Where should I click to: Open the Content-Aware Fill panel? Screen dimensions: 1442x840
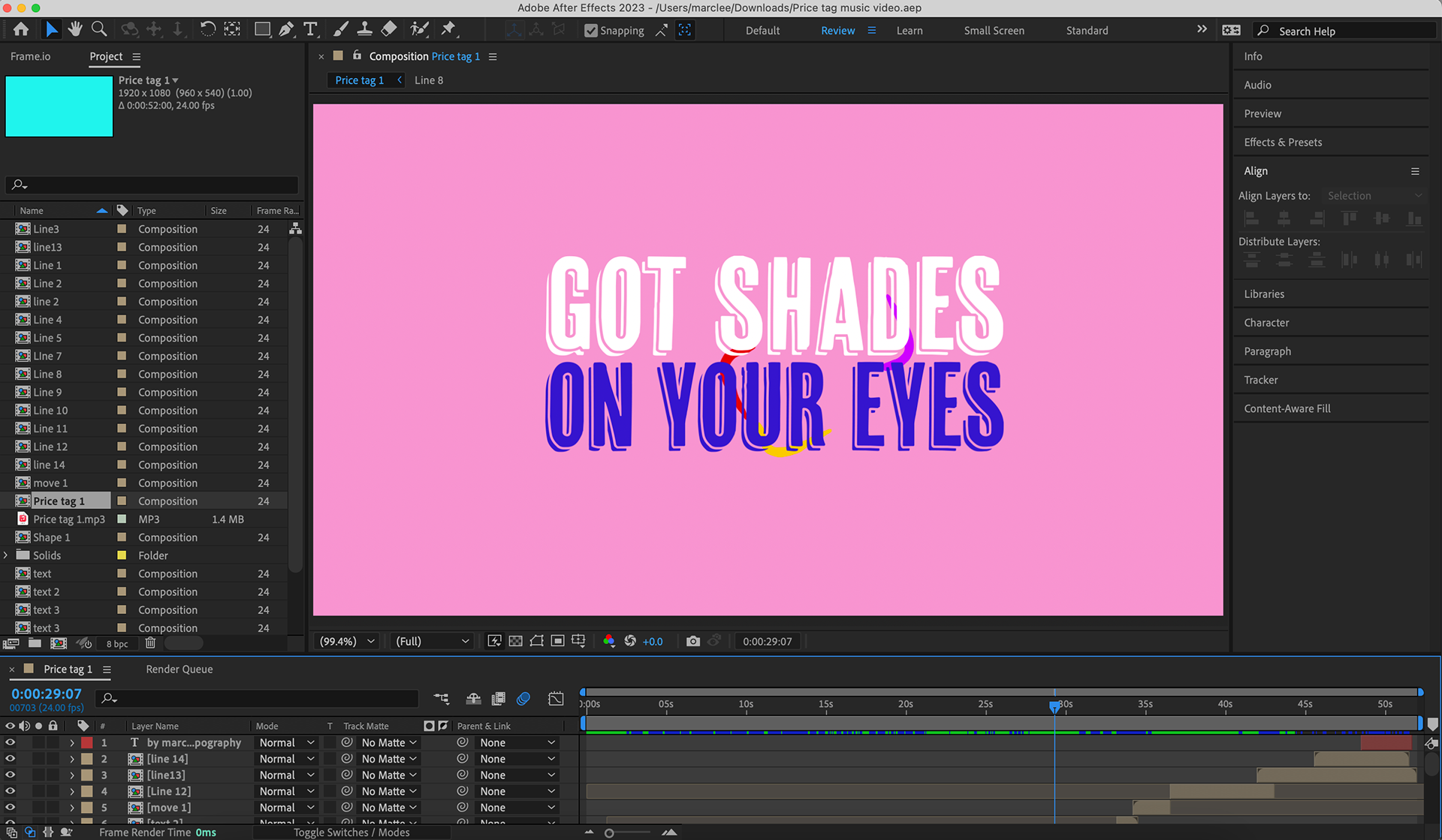(1287, 408)
